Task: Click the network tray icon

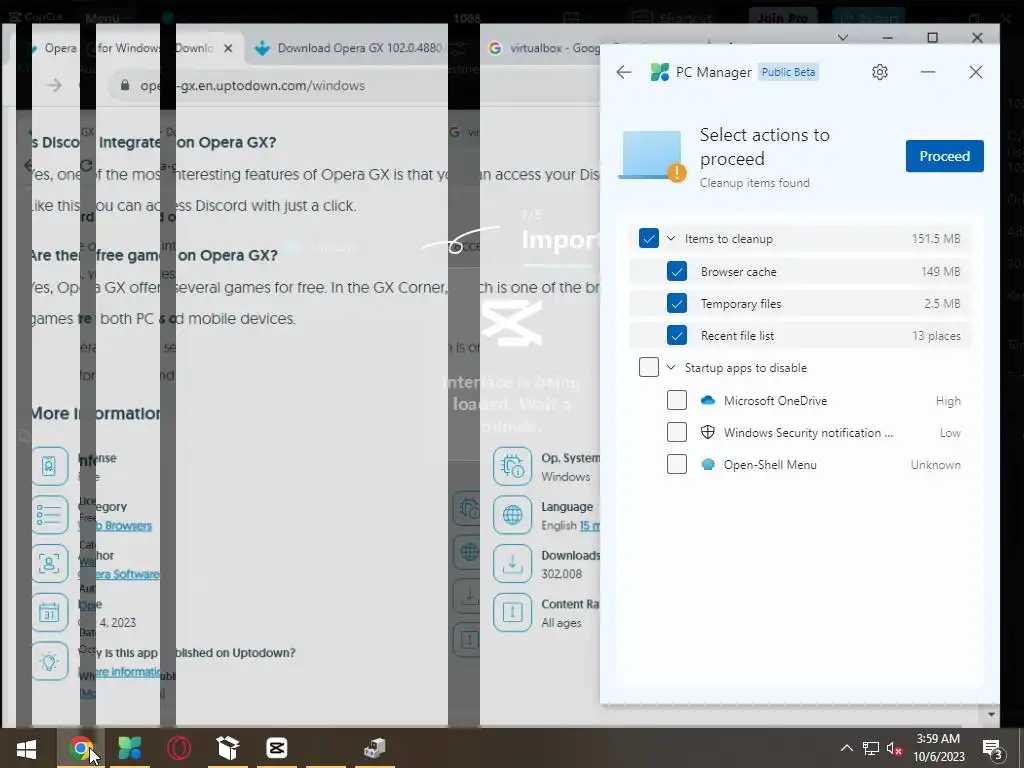Action: pyautogui.click(x=871, y=748)
